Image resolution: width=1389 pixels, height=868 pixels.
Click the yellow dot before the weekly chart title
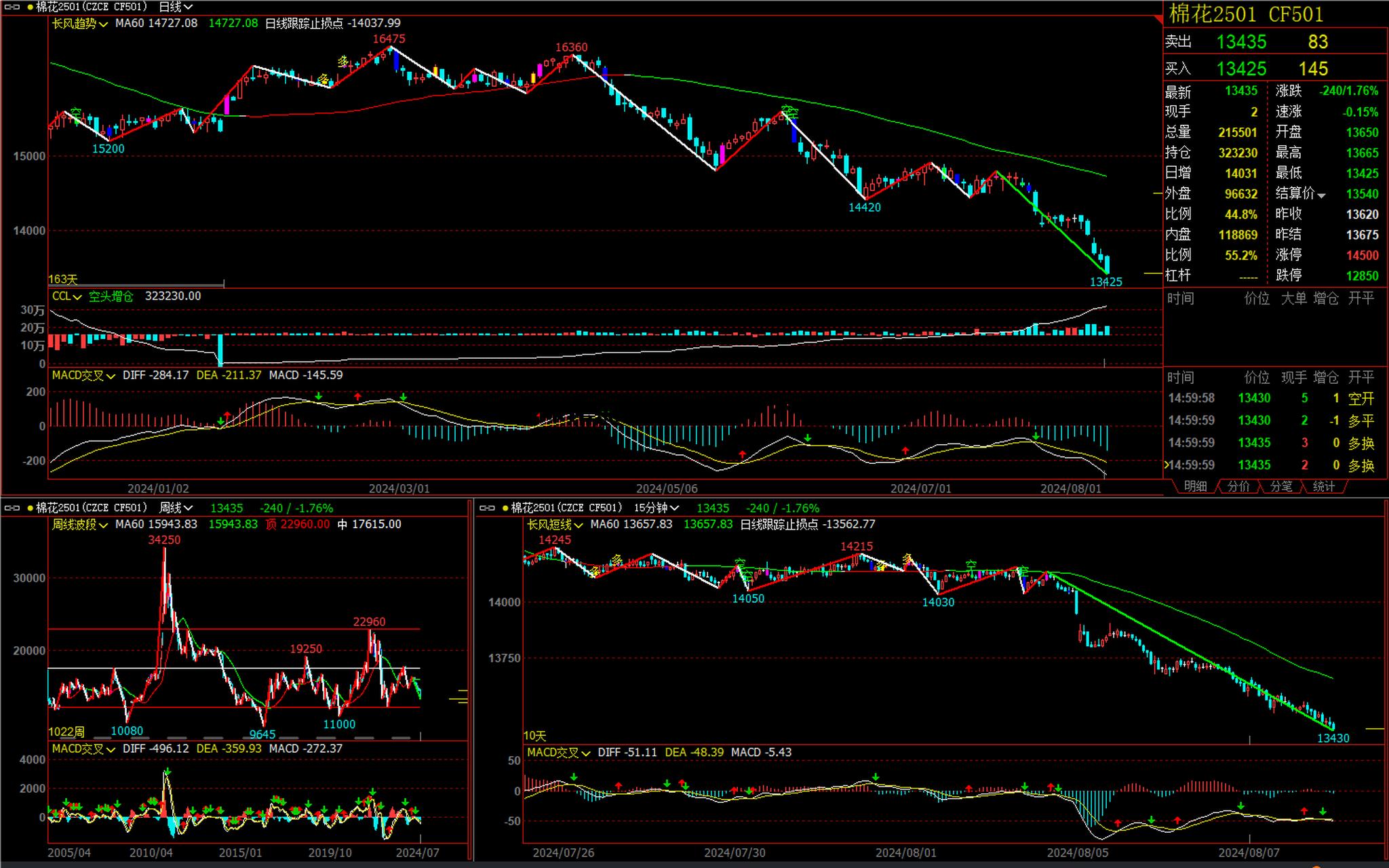pos(30,508)
